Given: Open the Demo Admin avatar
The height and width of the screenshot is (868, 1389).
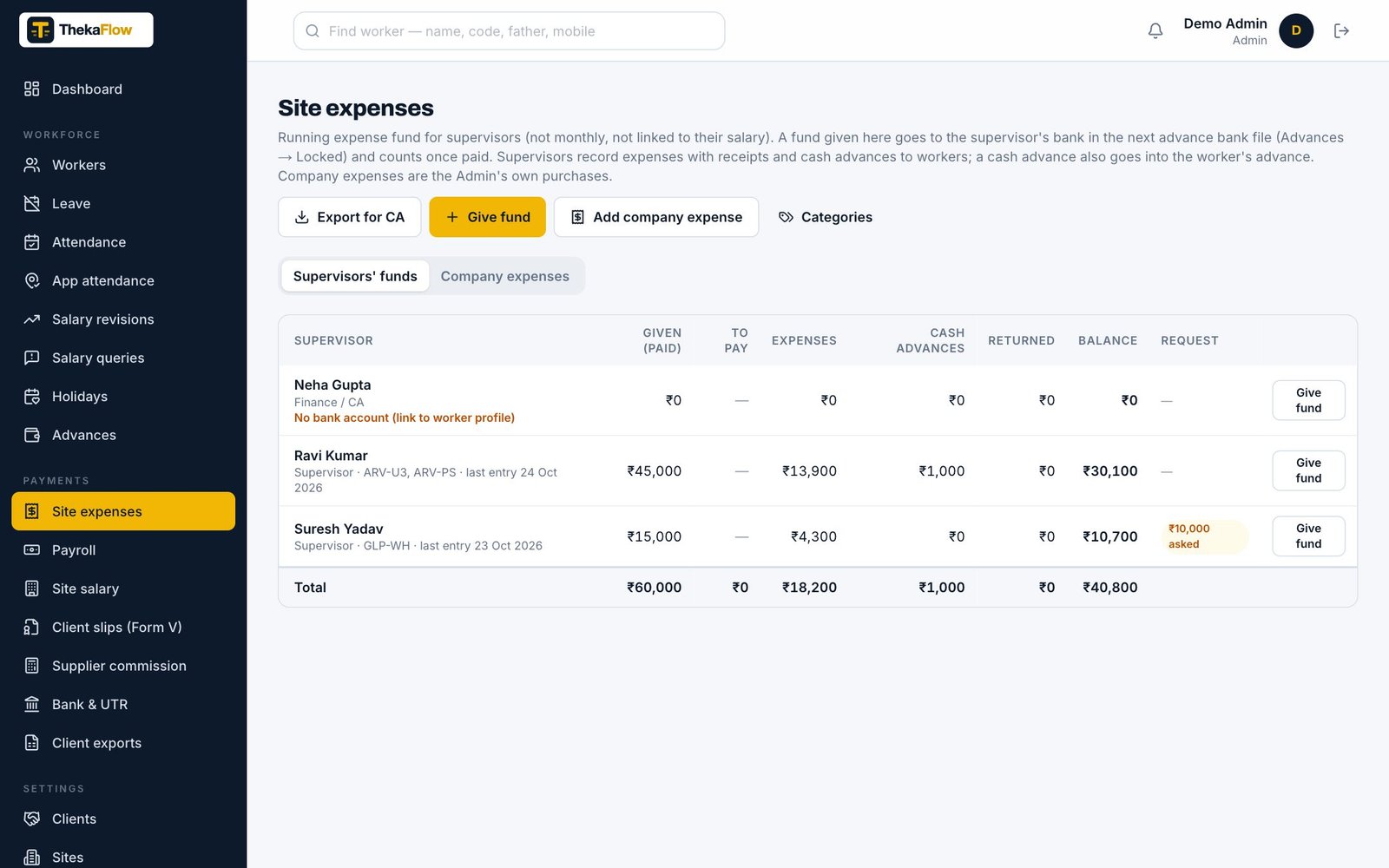Looking at the screenshot, I should point(1296,31).
